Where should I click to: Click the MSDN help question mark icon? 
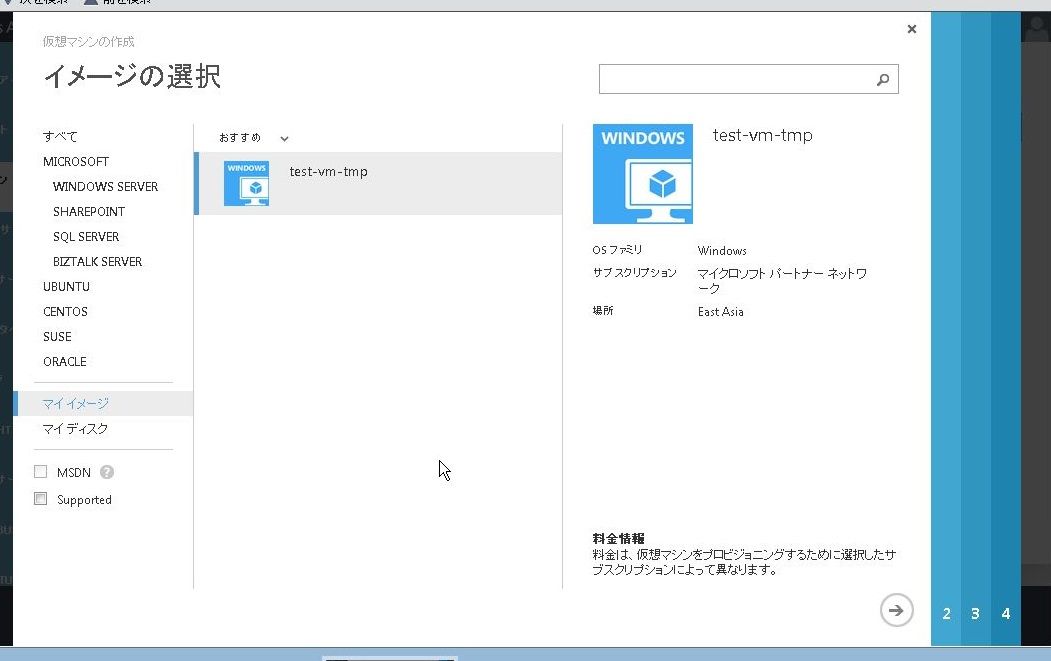107,473
